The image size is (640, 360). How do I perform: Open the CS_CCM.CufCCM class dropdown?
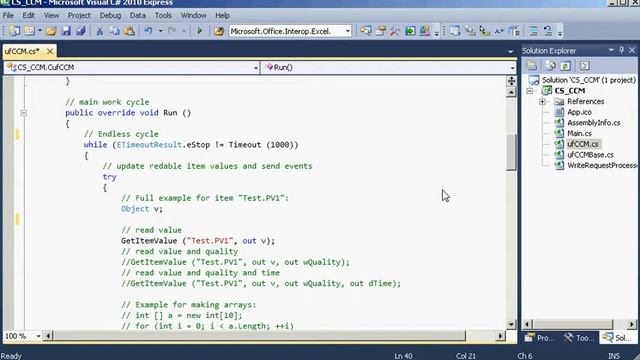point(256,68)
